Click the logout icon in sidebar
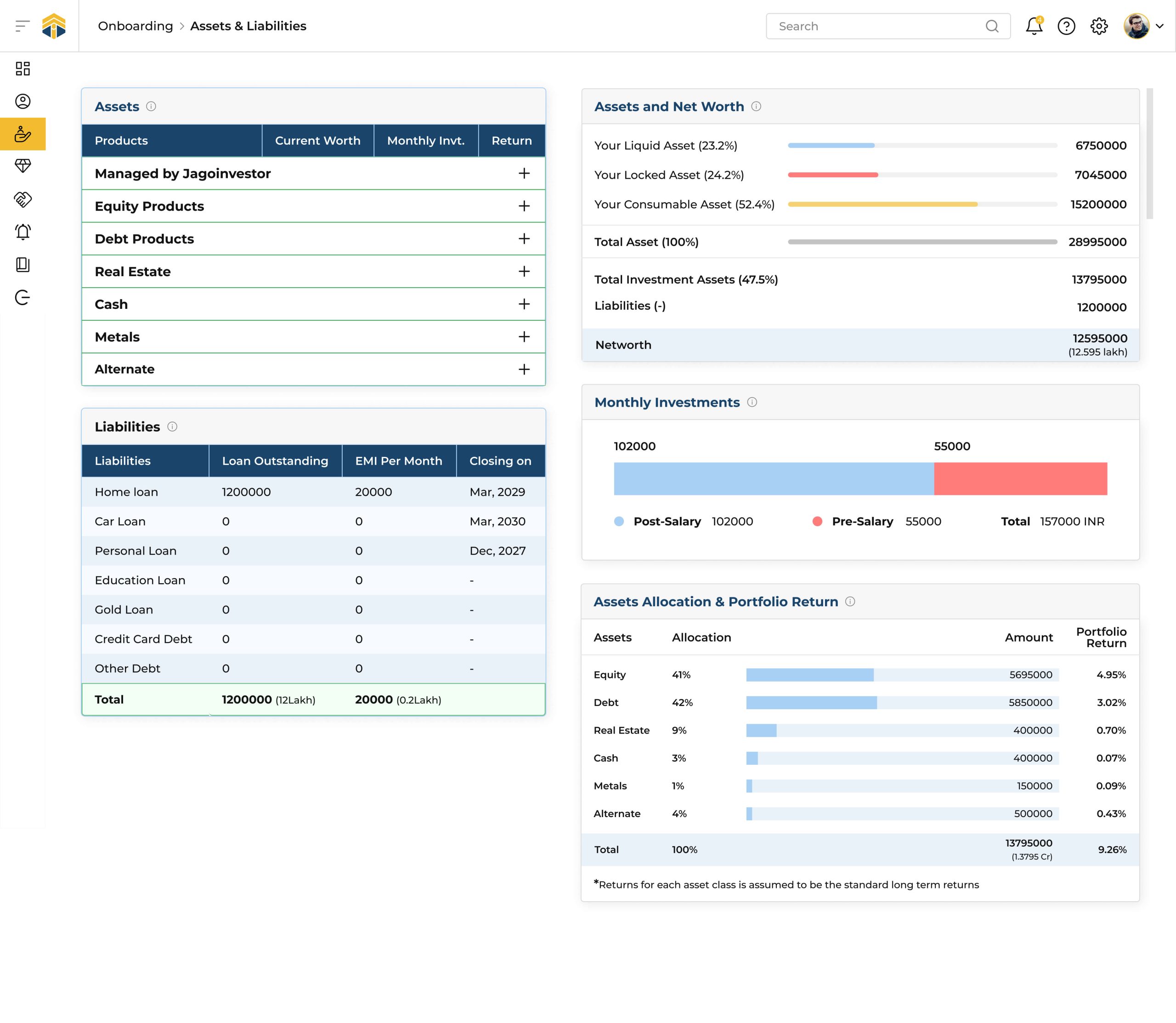Viewport: 1176px width, 1023px height. (23, 297)
